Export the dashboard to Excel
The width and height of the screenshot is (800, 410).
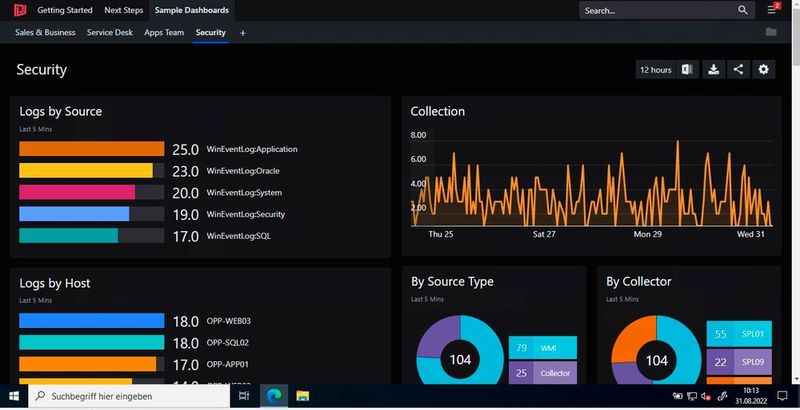click(x=688, y=69)
